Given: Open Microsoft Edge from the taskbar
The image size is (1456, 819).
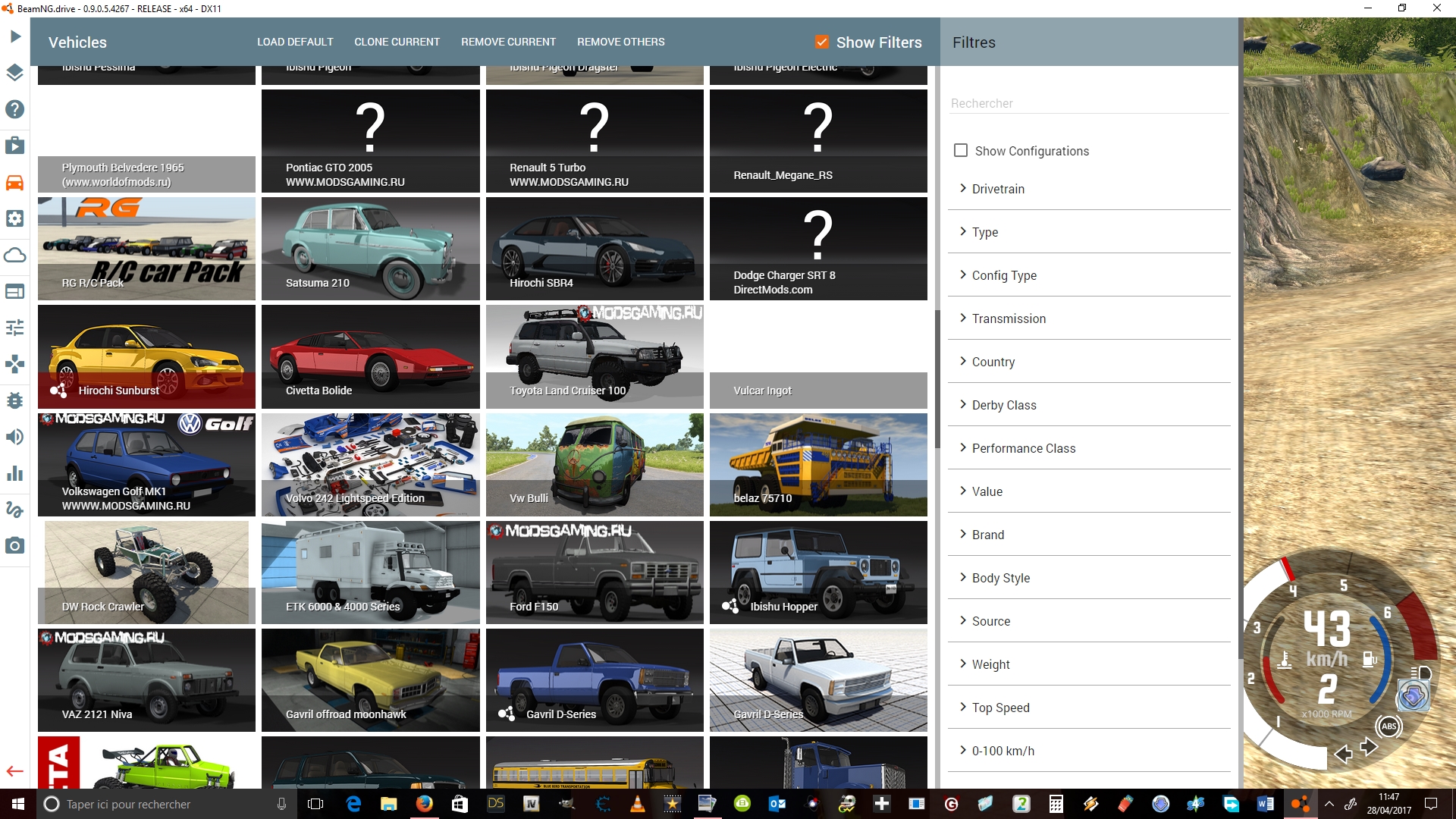Looking at the screenshot, I should [353, 804].
